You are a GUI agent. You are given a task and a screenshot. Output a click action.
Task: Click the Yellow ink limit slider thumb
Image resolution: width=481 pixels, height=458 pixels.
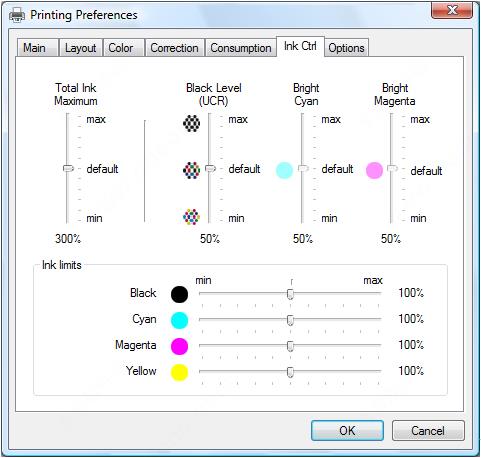tap(290, 372)
